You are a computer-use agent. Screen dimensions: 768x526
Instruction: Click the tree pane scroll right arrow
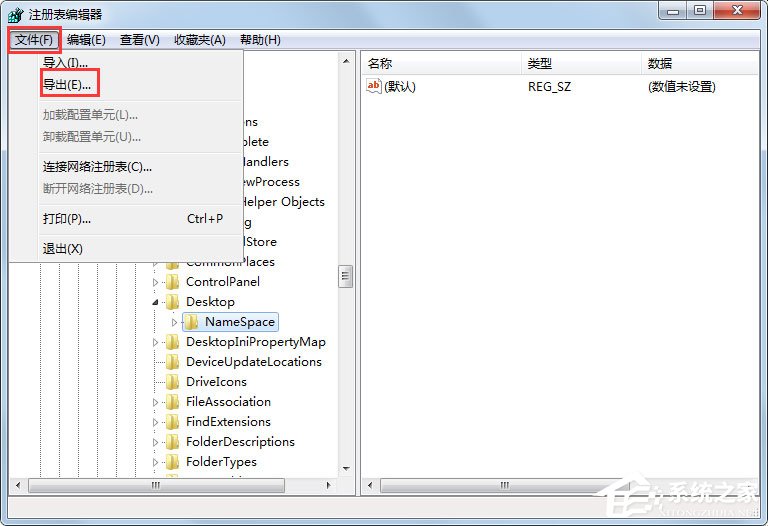(328, 485)
